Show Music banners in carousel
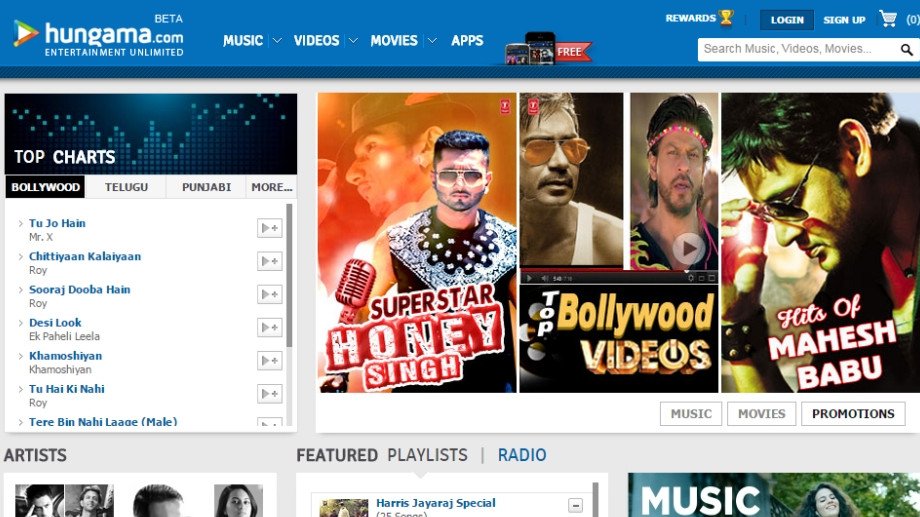This screenshot has width=920, height=517. pos(691,414)
